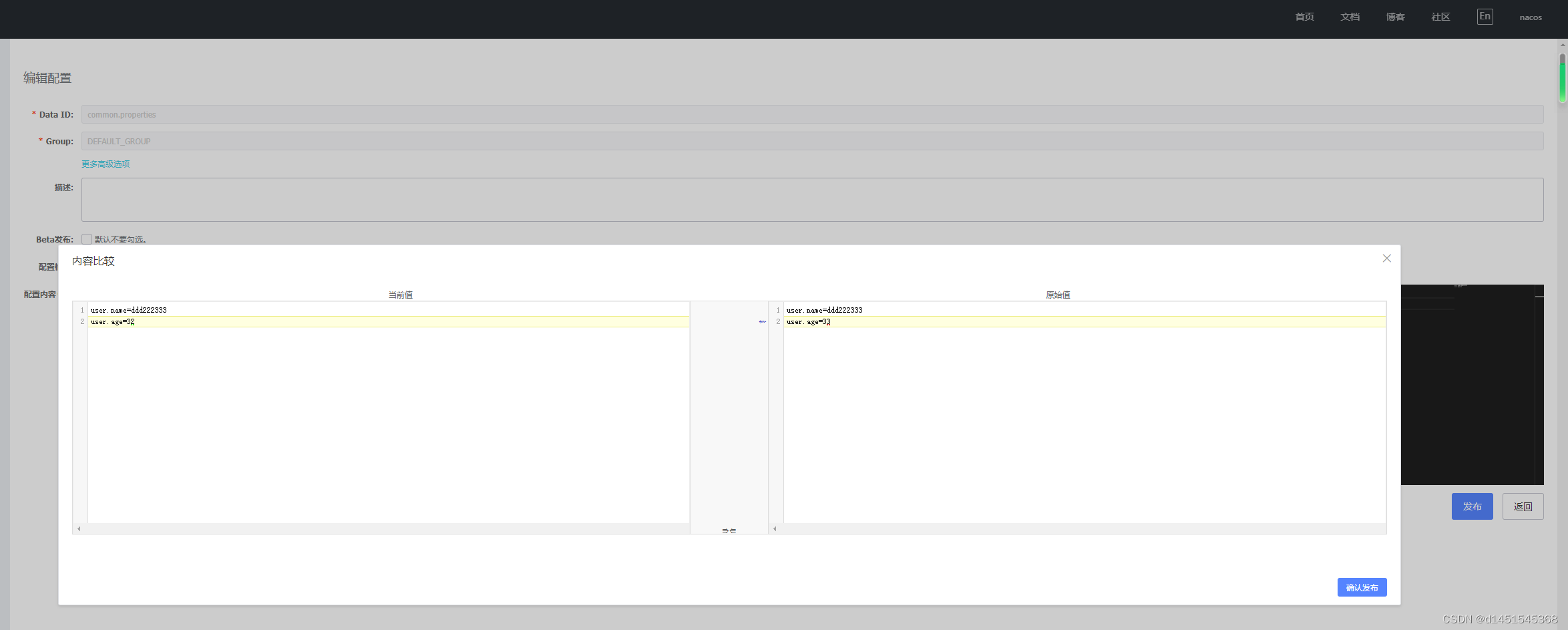Click the Data ID input field
Screen dimensions: 1568x630
(812, 114)
